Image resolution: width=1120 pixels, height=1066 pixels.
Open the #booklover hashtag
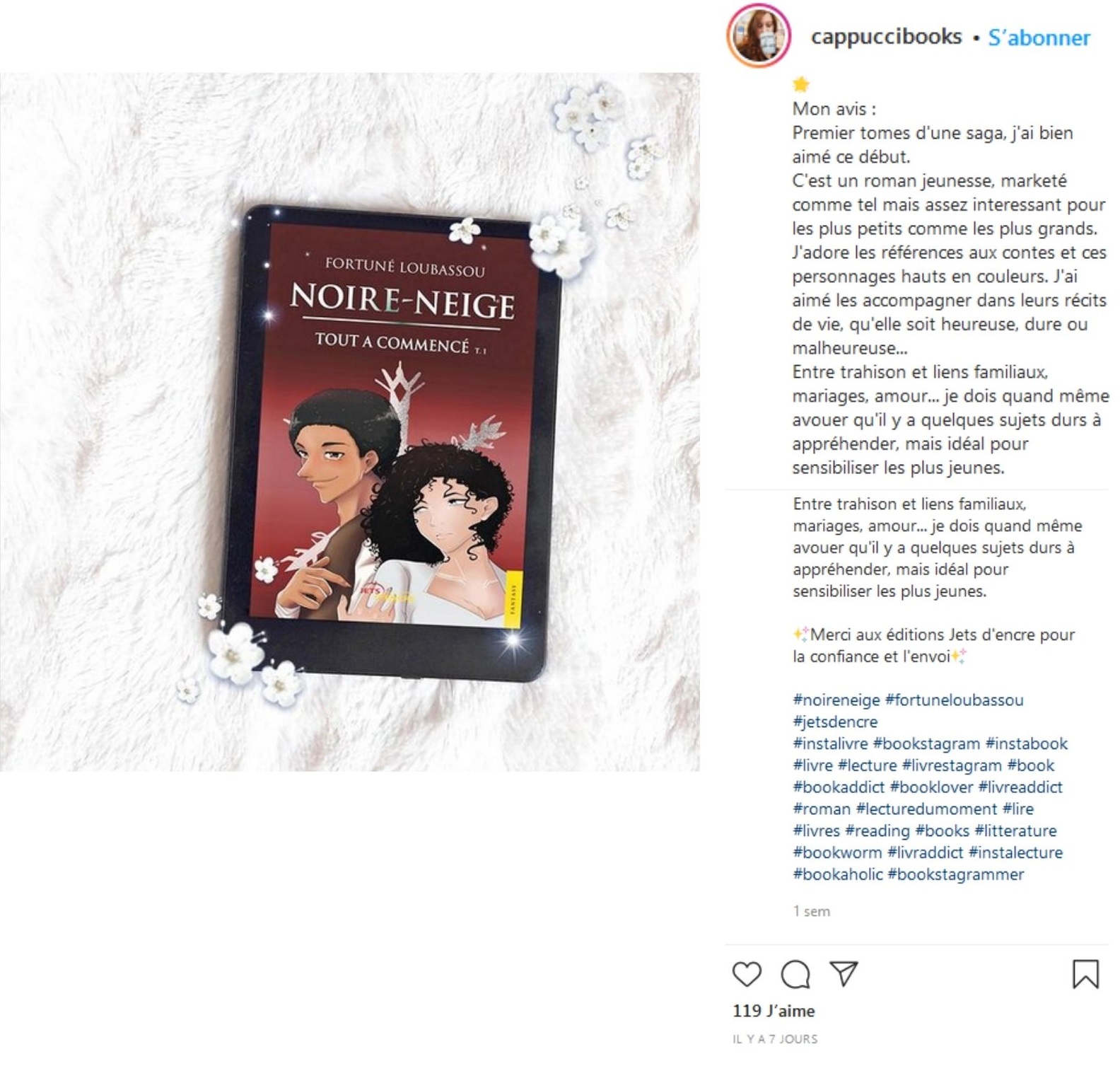(931, 787)
